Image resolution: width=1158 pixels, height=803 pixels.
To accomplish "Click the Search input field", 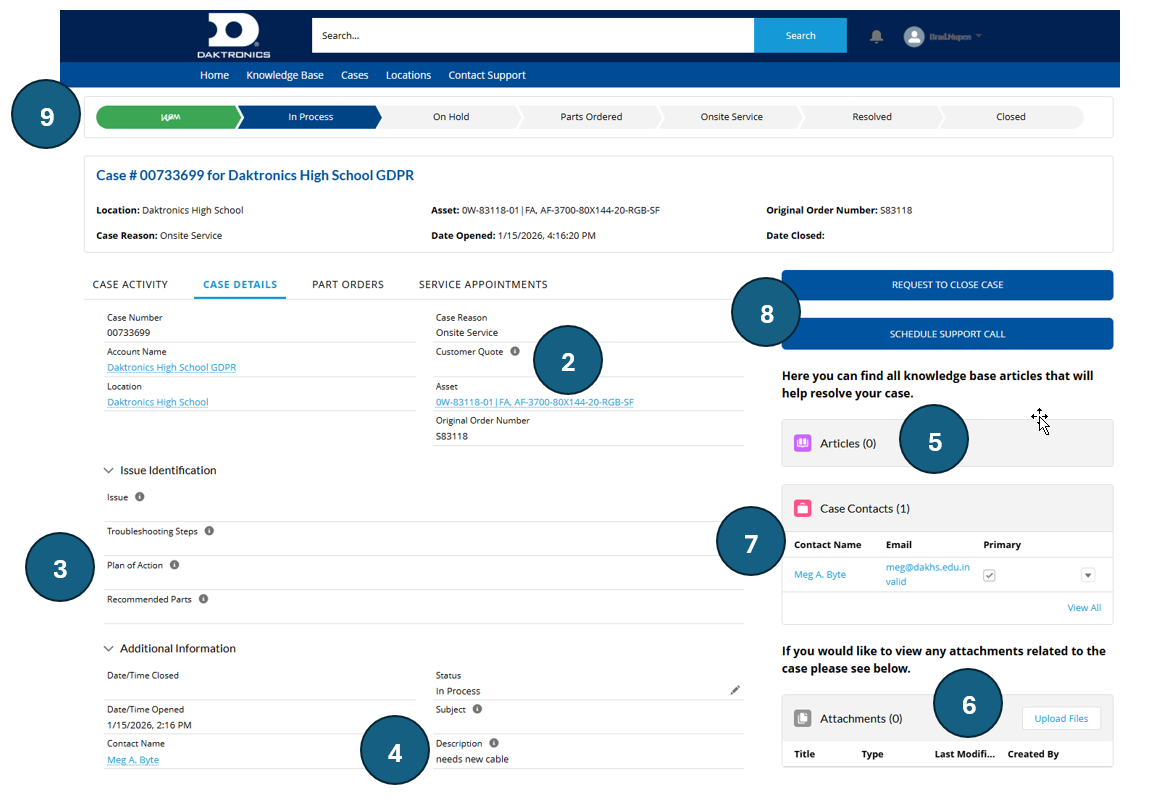I will pos(532,35).
